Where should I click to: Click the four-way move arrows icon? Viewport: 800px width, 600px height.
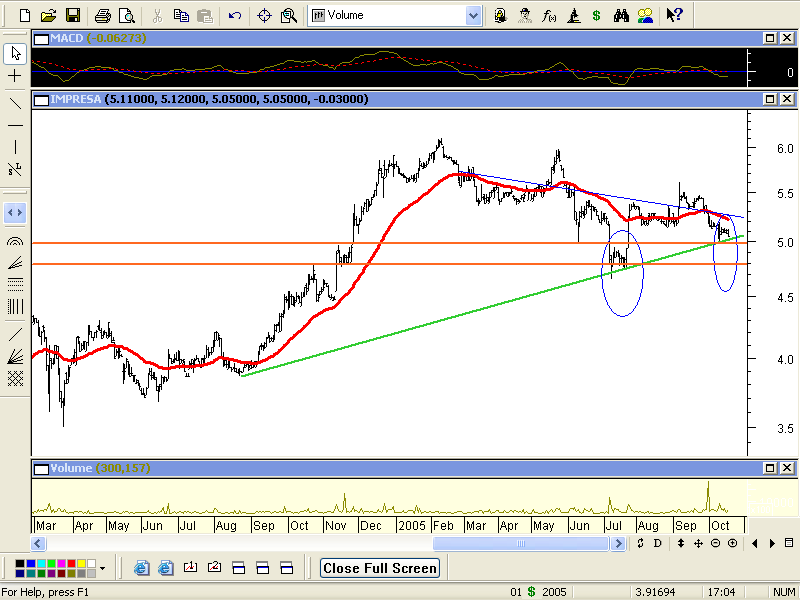[x=698, y=543]
